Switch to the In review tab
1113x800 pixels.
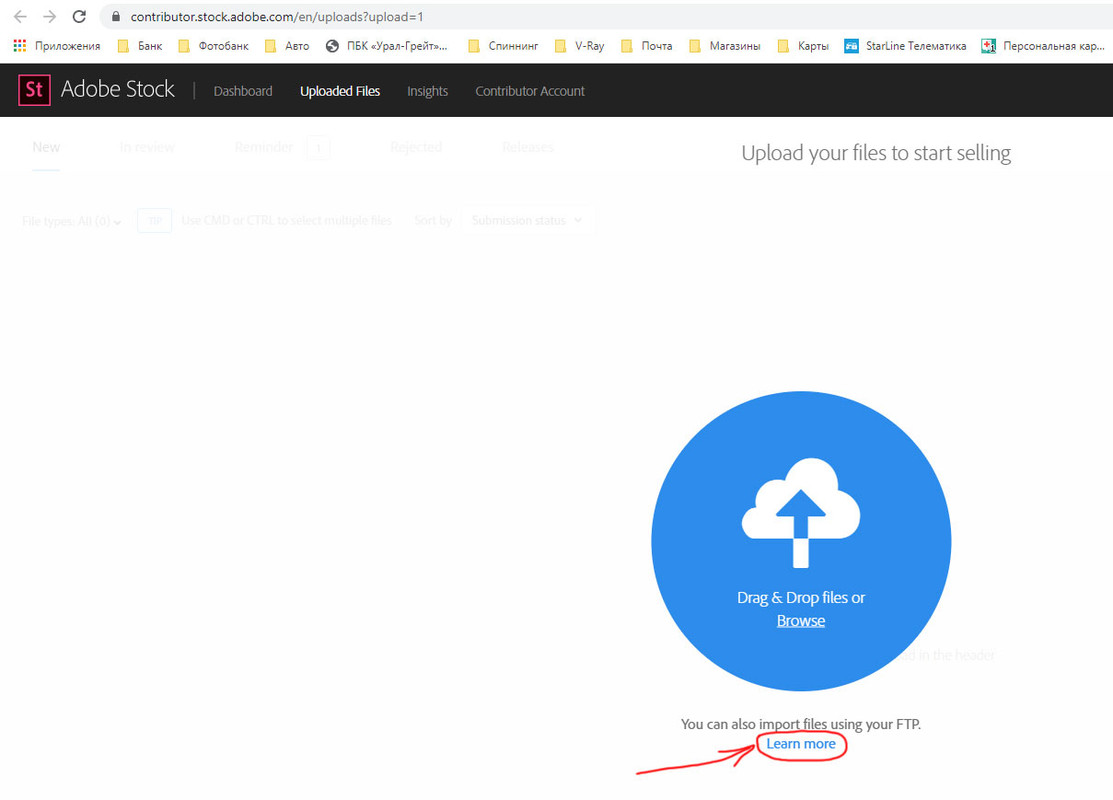click(147, 147)
